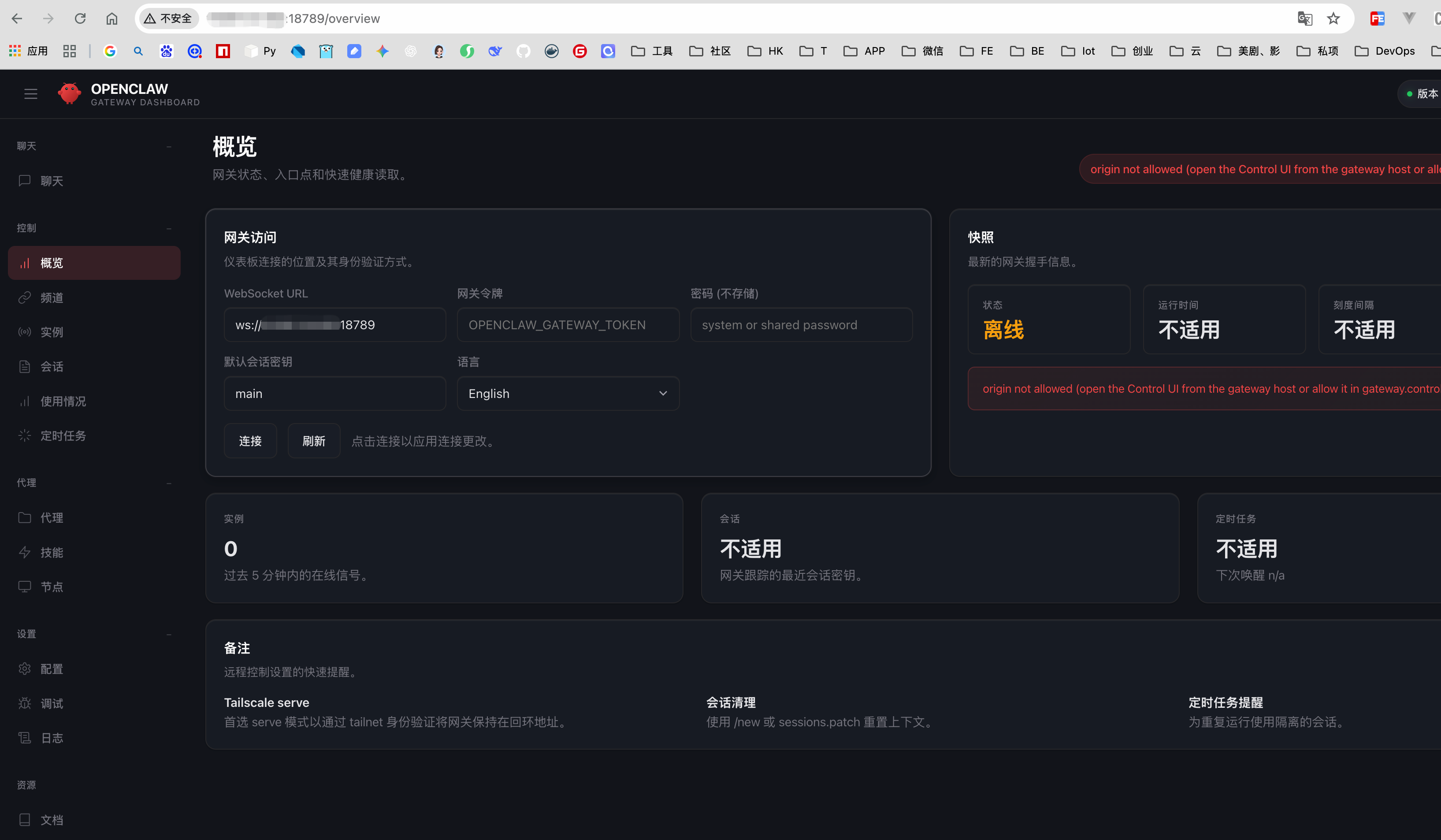The height and width of the screenshot is (840, 1441).
Task: Open Debug (调试) bug icon item
Action: (25, 703)
